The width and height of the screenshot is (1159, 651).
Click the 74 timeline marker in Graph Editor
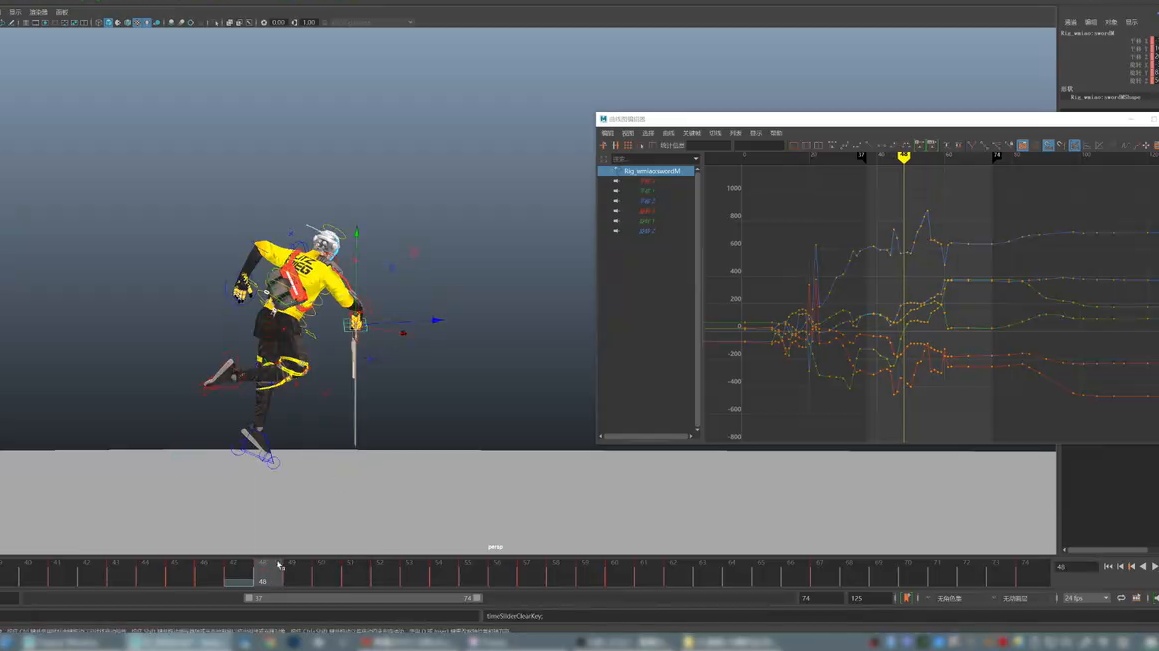996,156
